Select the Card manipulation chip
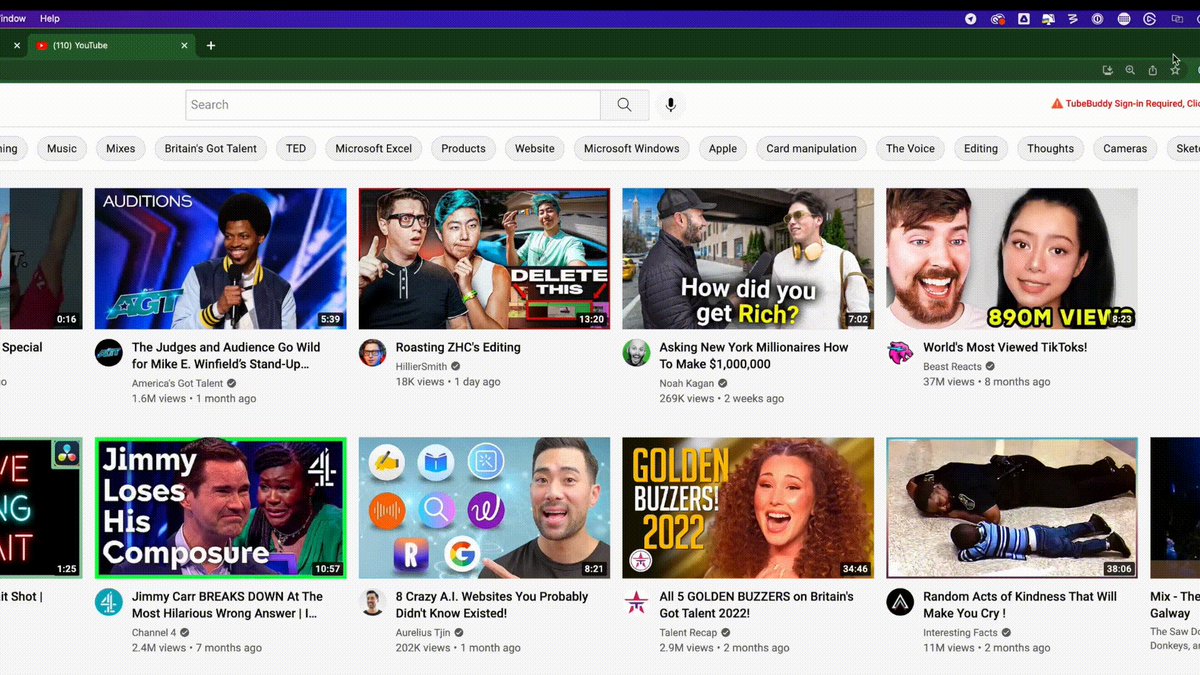The height and width of the screenshot is (675, 1200). (x=812, y=149)
